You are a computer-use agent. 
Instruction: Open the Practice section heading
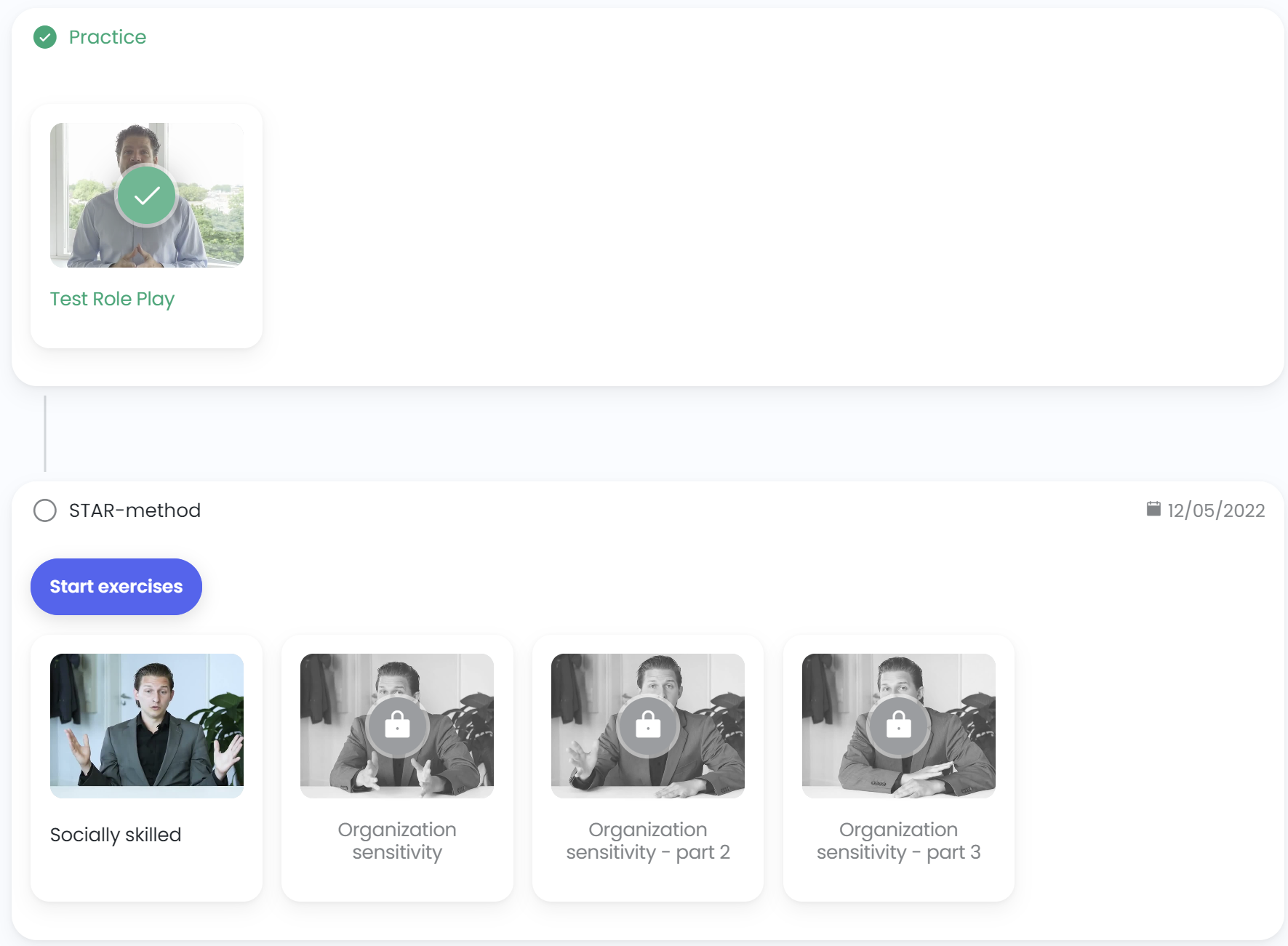pos(108,37)
